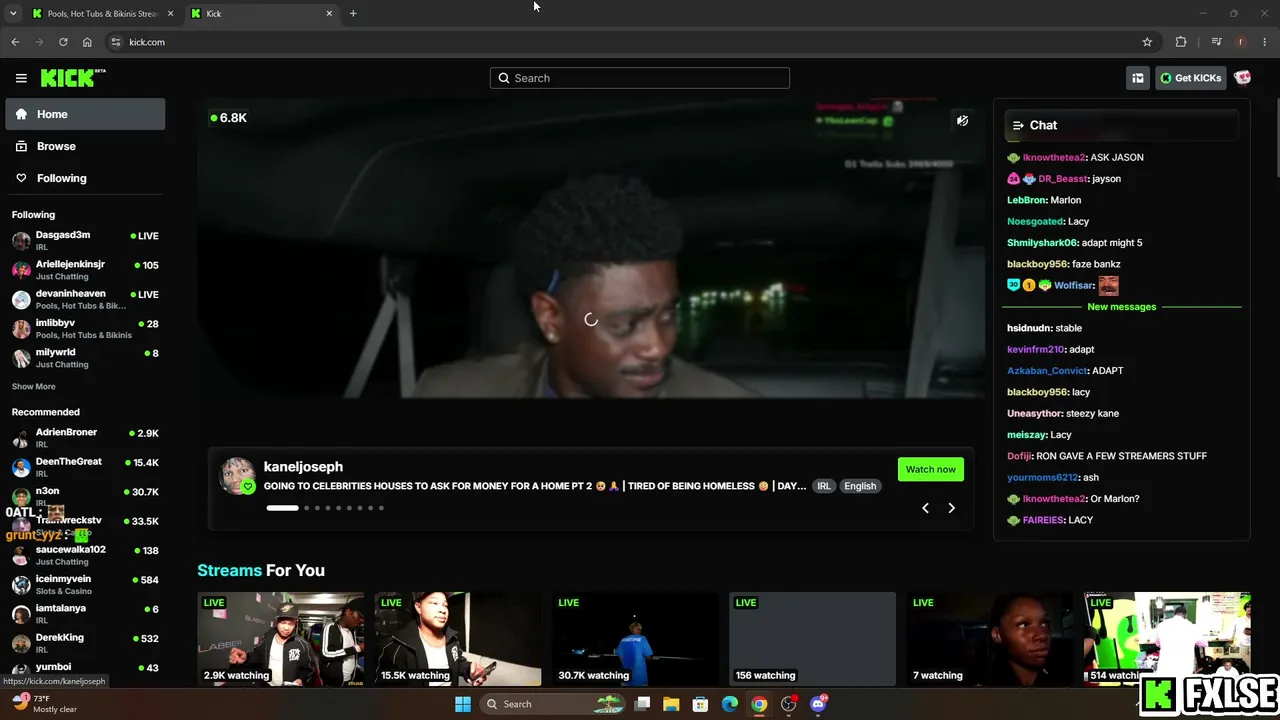Close the Pools, Hot Tubs & Bikinis tab

pyautogui.click(x=171, y=13)
